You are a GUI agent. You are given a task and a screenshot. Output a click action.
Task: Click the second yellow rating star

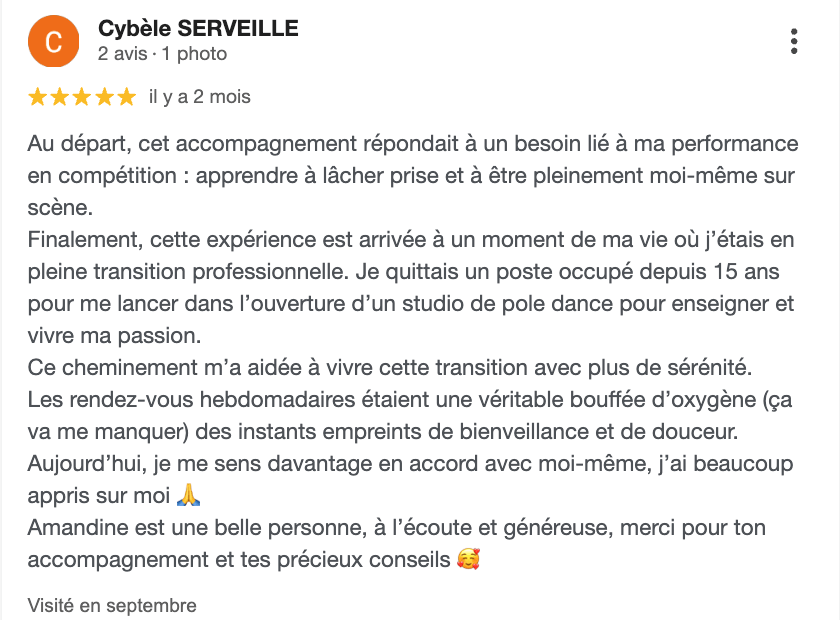coord(60,97)
